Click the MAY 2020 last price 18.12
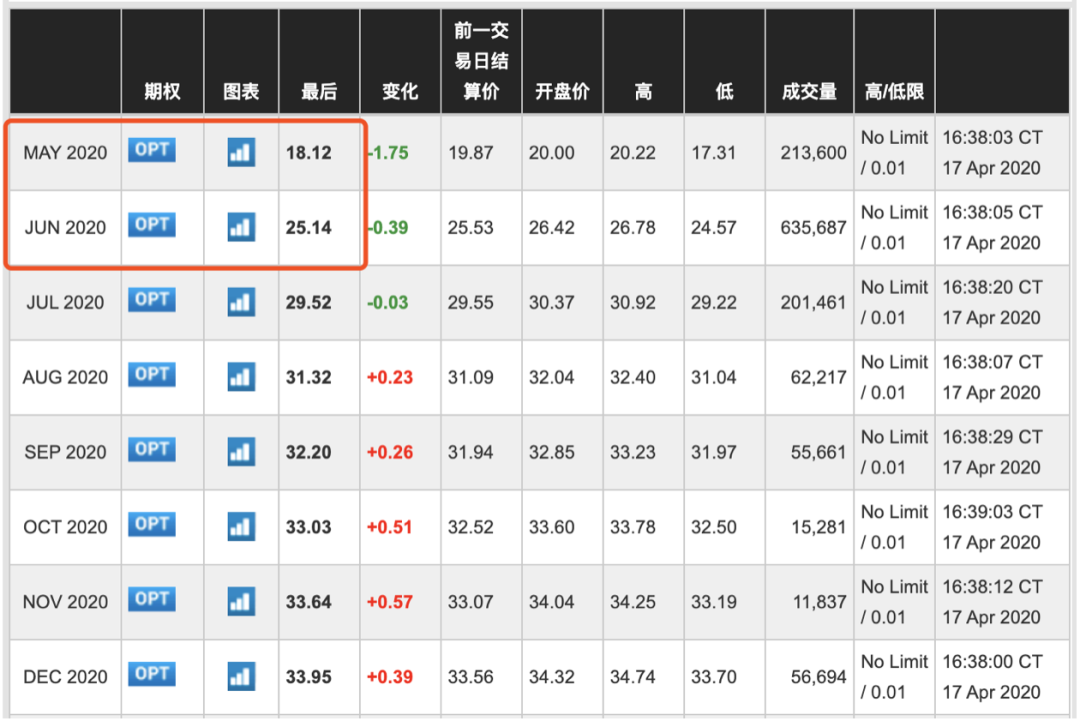Viewport: 1080px width, 727px height. (308, 153)
